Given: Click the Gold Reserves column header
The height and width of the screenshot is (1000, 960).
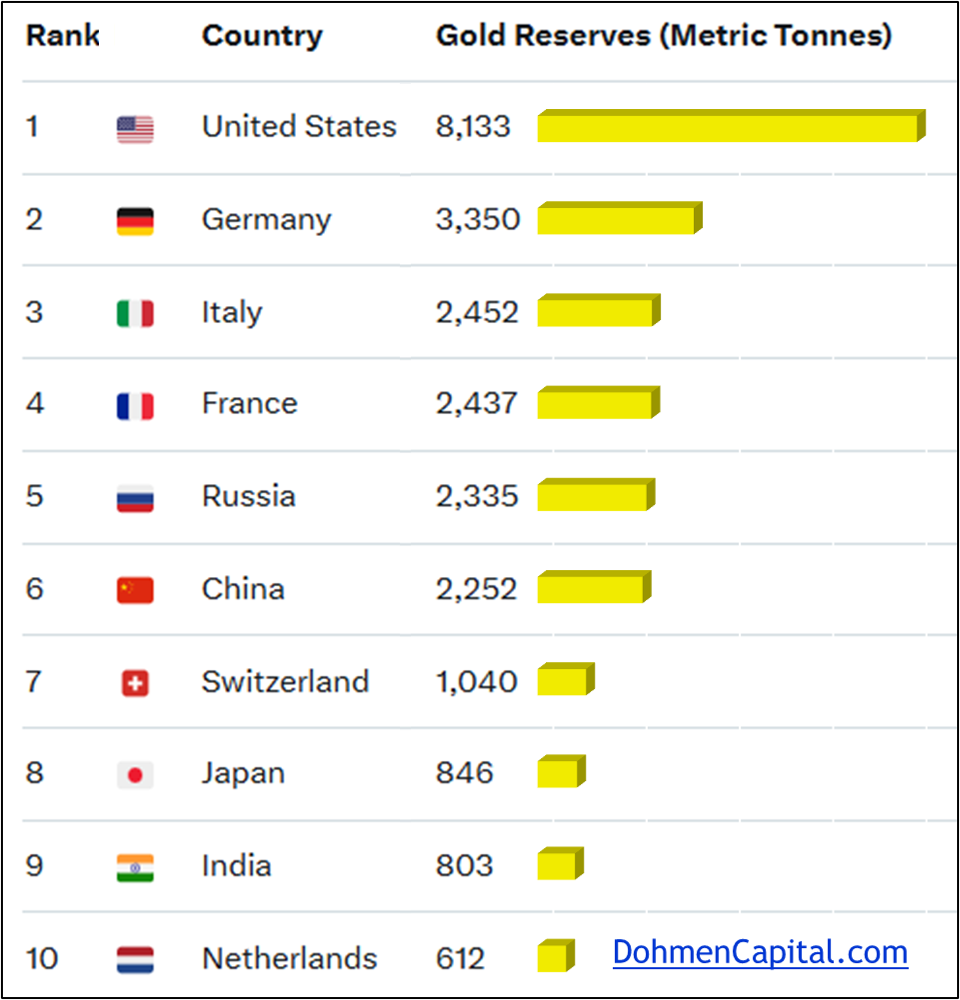Looking at the screenshot, I should pyautogui.click(x=663, y=36).
